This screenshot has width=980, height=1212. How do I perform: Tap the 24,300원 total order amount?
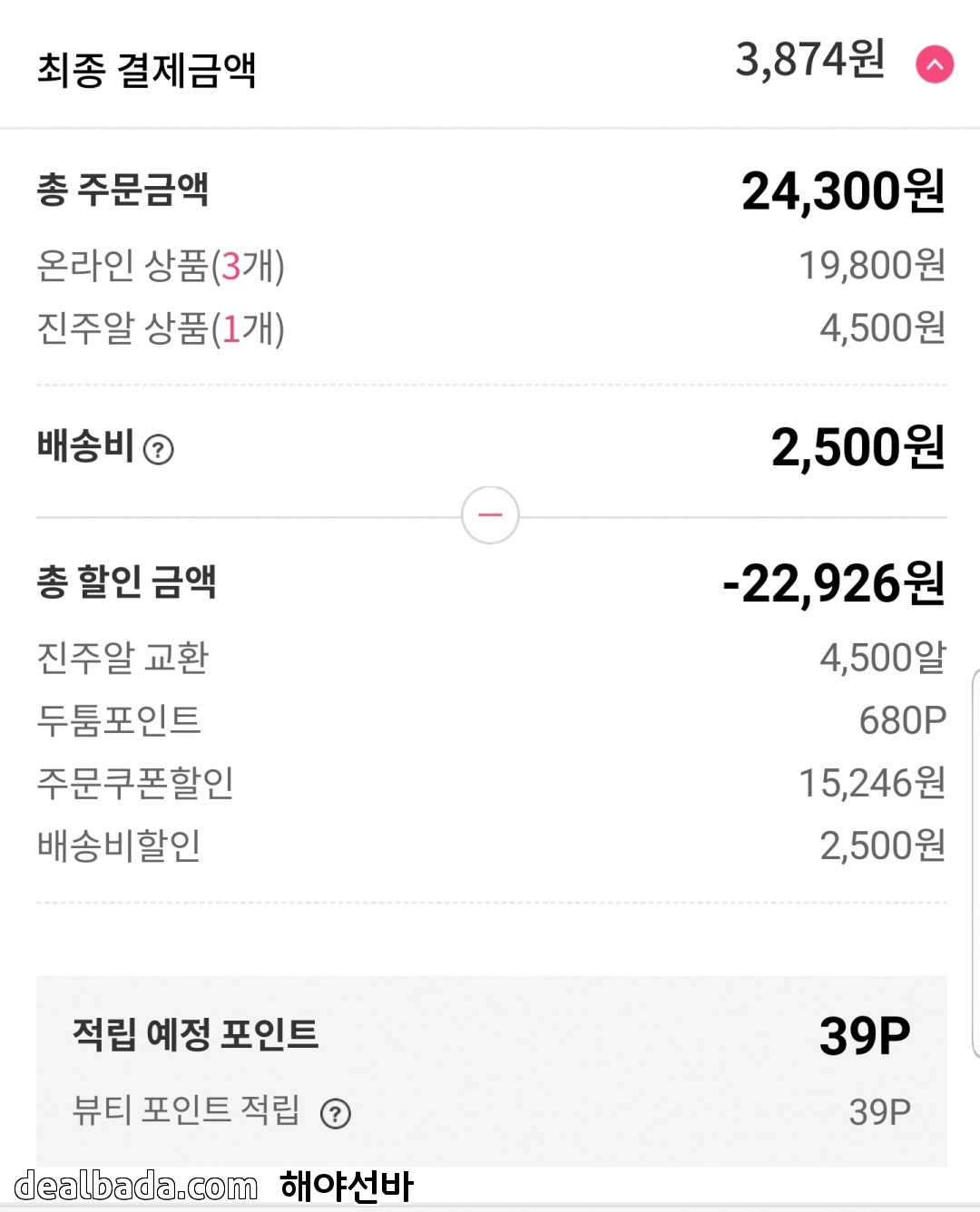click(843, 191)
